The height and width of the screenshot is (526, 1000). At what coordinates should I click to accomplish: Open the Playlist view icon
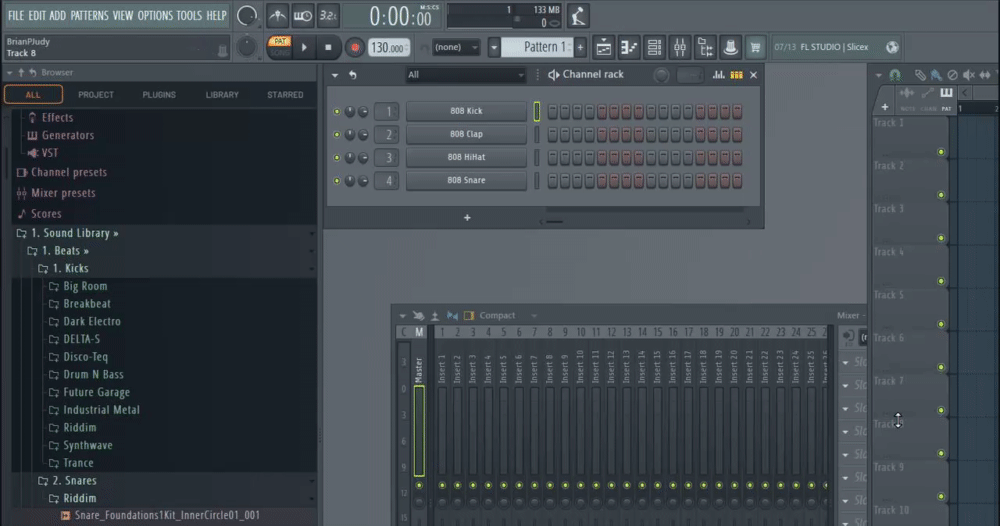pos(603,47)
